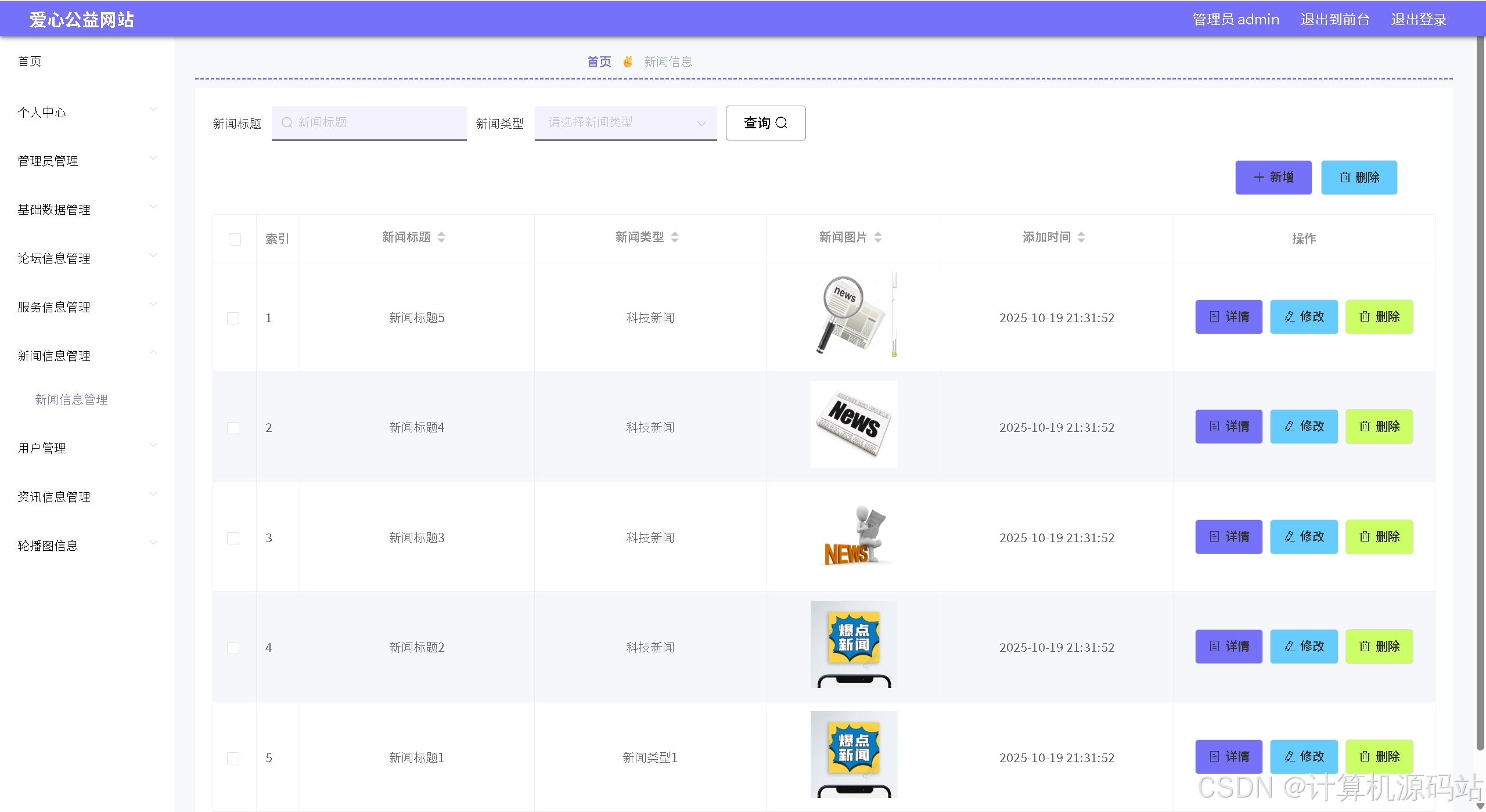This screenshot has width=1486, height=812.
Task: Click sort arrows beside 新闻类型 column header
Action: pyautogui.click(x=675, y=237)
